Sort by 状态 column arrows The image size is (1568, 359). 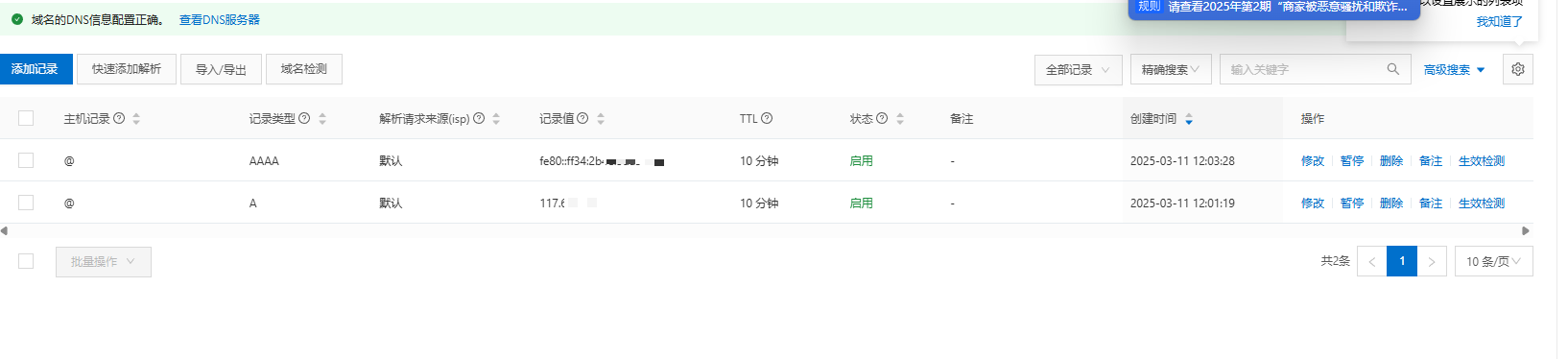[900, 119]
